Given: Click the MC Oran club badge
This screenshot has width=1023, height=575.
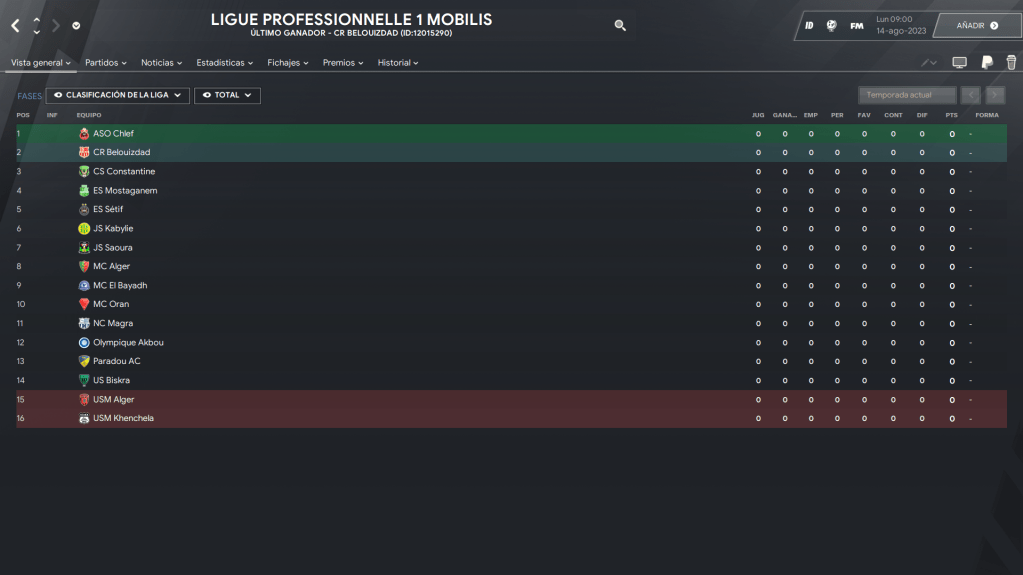Looking at the screenshot, I should (x=84, y=304).
